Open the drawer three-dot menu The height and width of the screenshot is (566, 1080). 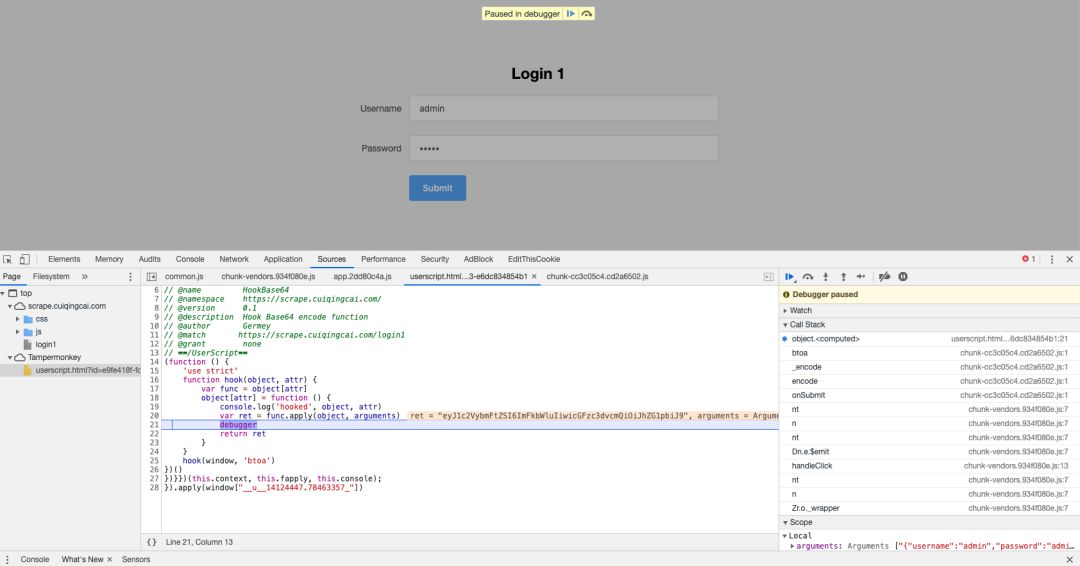pyautogui.click(x=8, y=559)
